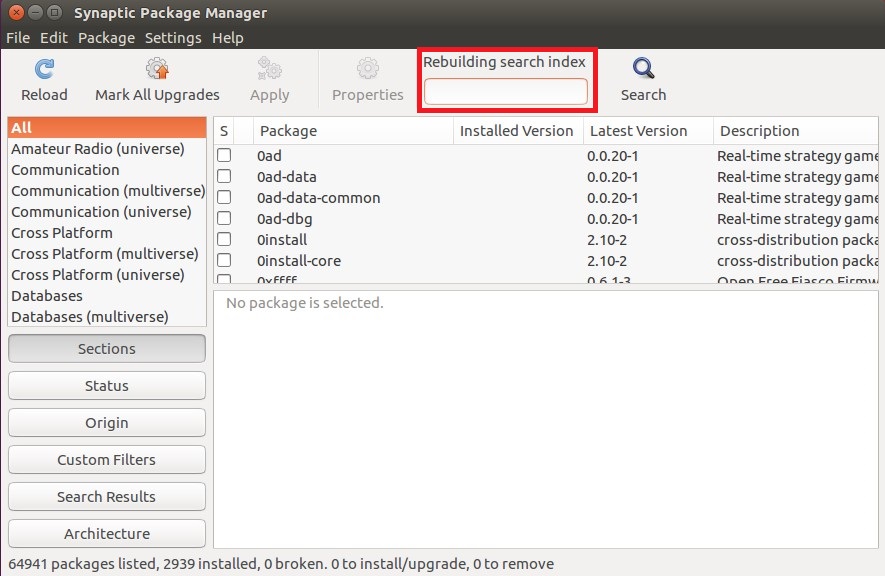Select the 0ad-data package name
The height and width of the screenshot is (576, 885).
pyautogui.click(x=287, y=177)
